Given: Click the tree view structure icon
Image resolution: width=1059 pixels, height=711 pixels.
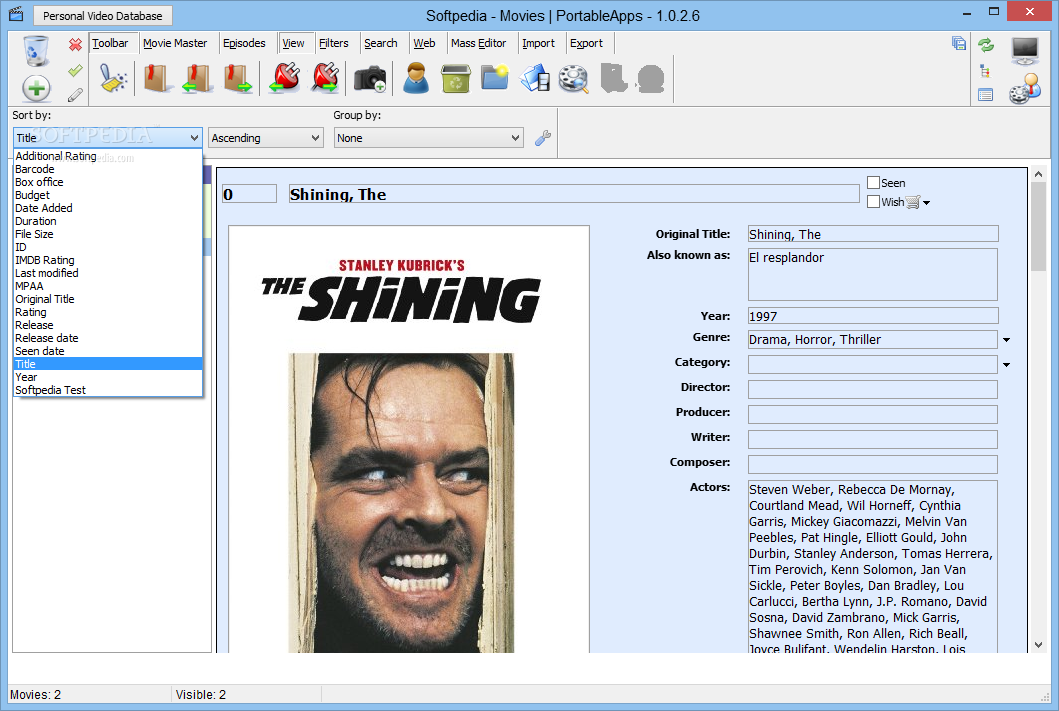Looking at the screenshot, I should (x=985, y=70).
